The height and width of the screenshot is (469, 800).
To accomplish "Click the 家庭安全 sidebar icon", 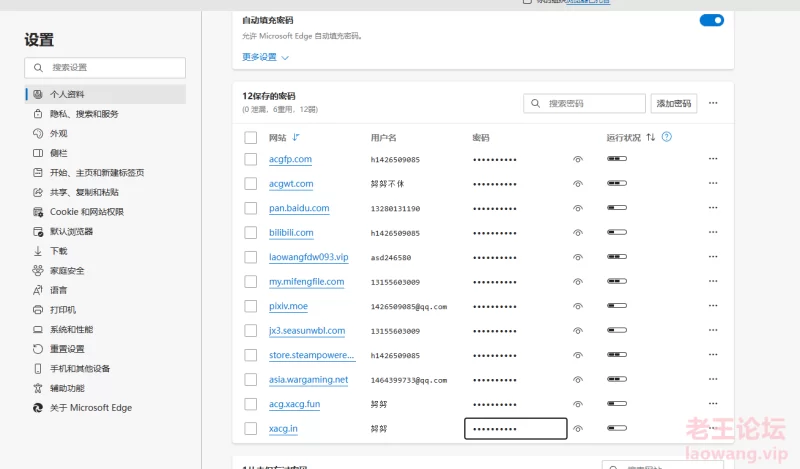I will point(38,270).
